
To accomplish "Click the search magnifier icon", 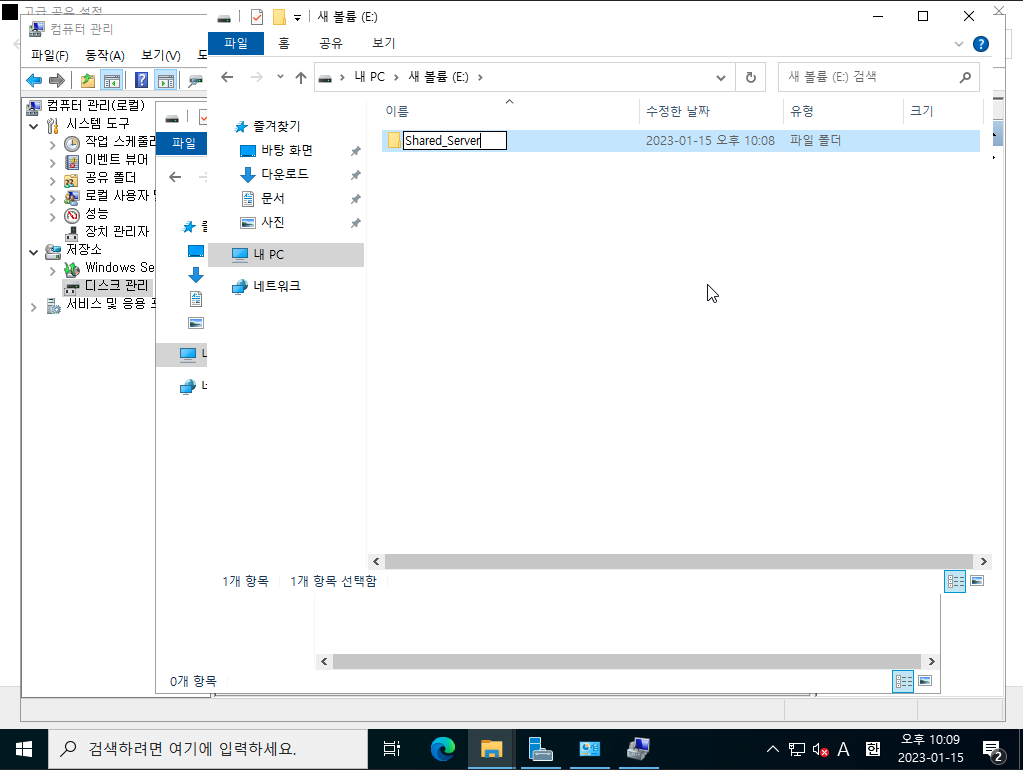I will pyautogui.click(x=965, y=78).
